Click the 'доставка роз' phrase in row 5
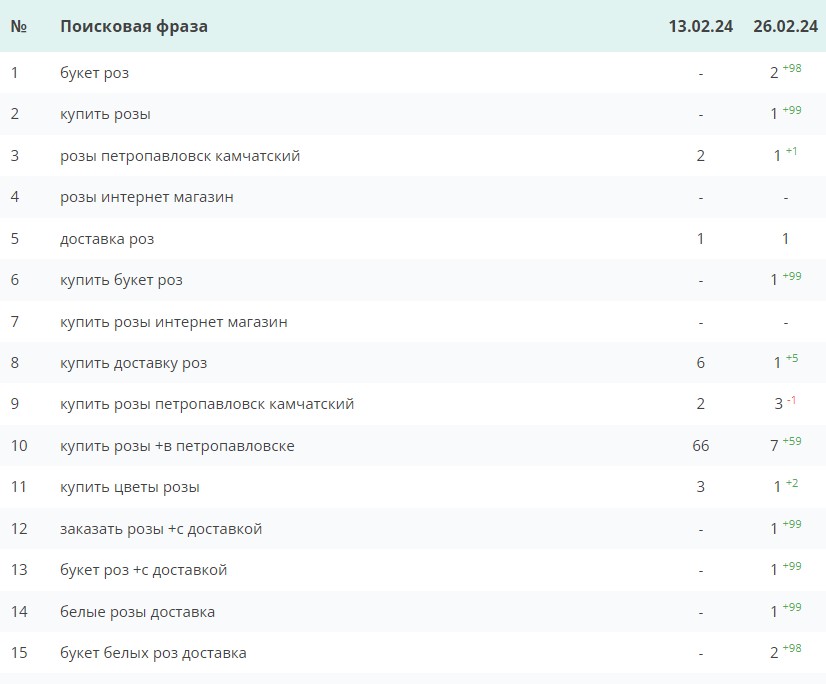The width and height of the screenshot is (826, 684). coord(107,239)
